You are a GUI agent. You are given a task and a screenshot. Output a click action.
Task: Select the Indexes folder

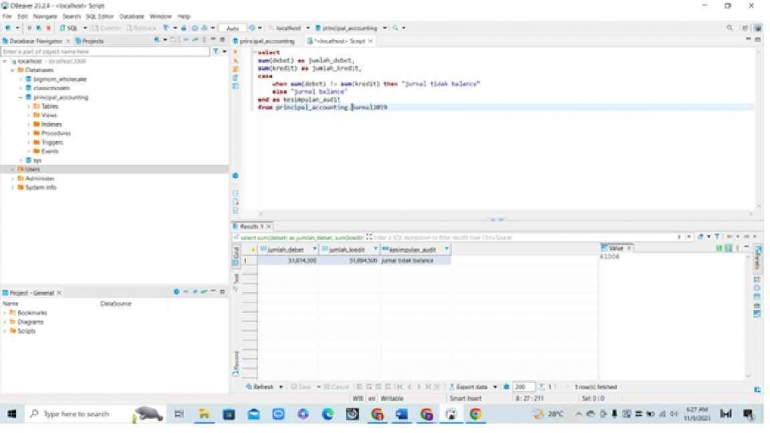click(x=51, y=124)
